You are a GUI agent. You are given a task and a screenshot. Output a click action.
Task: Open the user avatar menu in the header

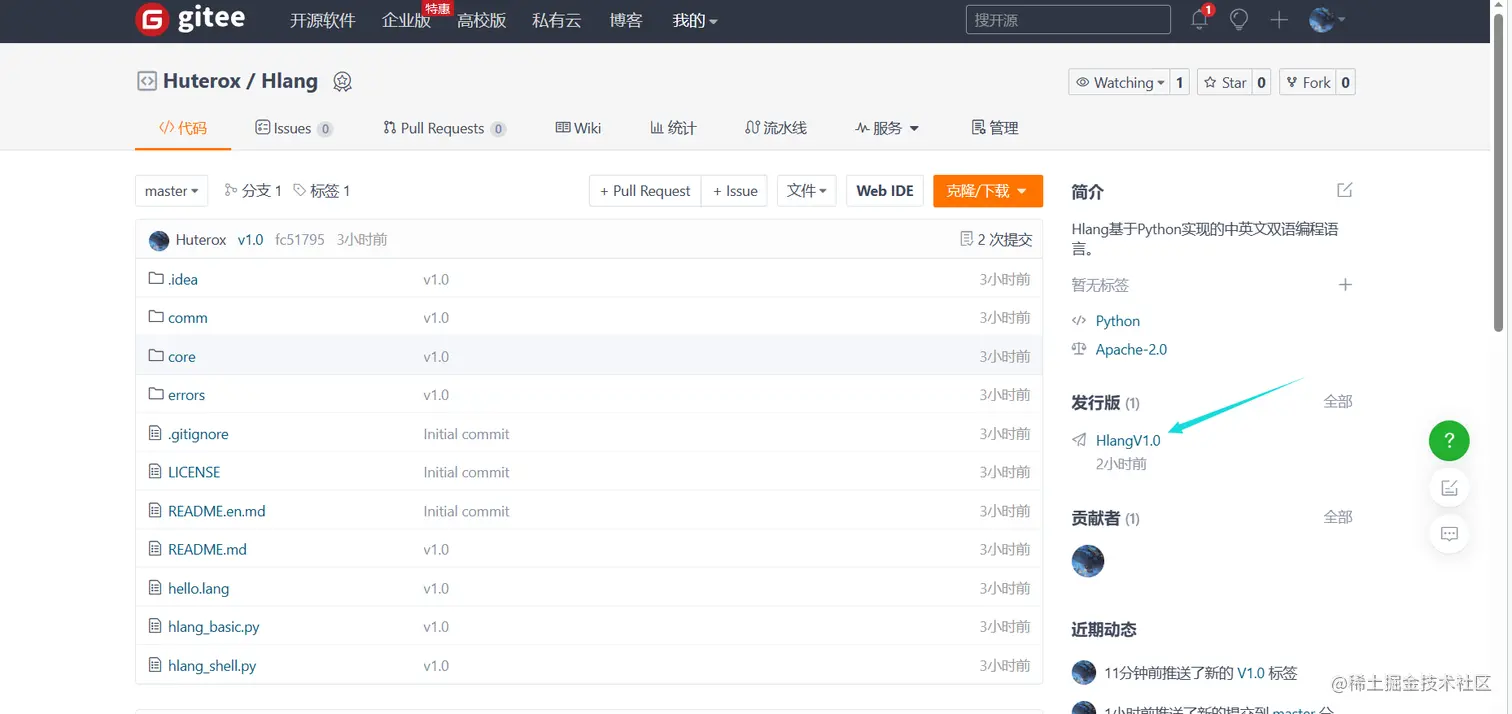1327,19
